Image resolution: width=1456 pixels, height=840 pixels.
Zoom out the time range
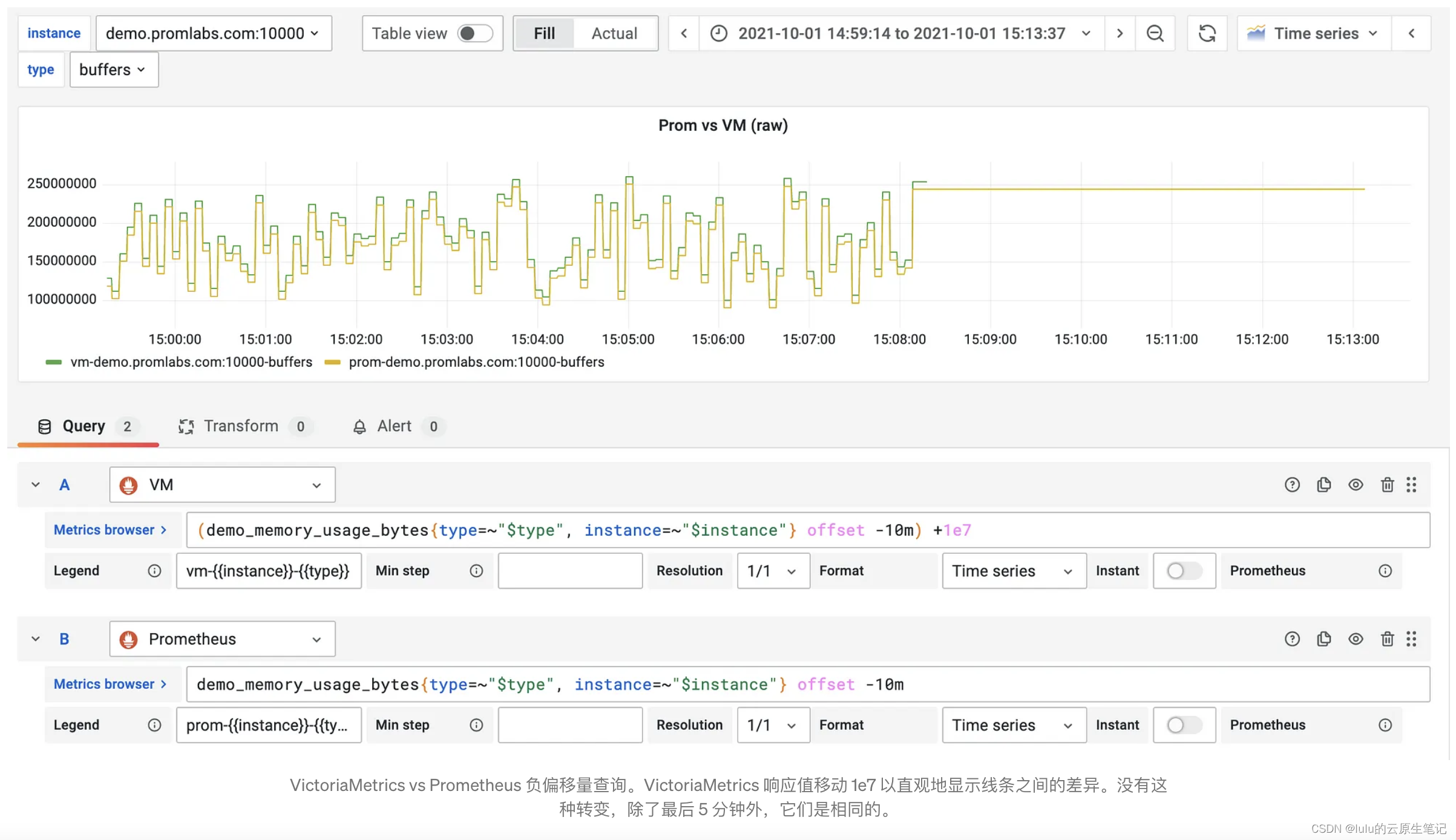[x=1155, y=33]
